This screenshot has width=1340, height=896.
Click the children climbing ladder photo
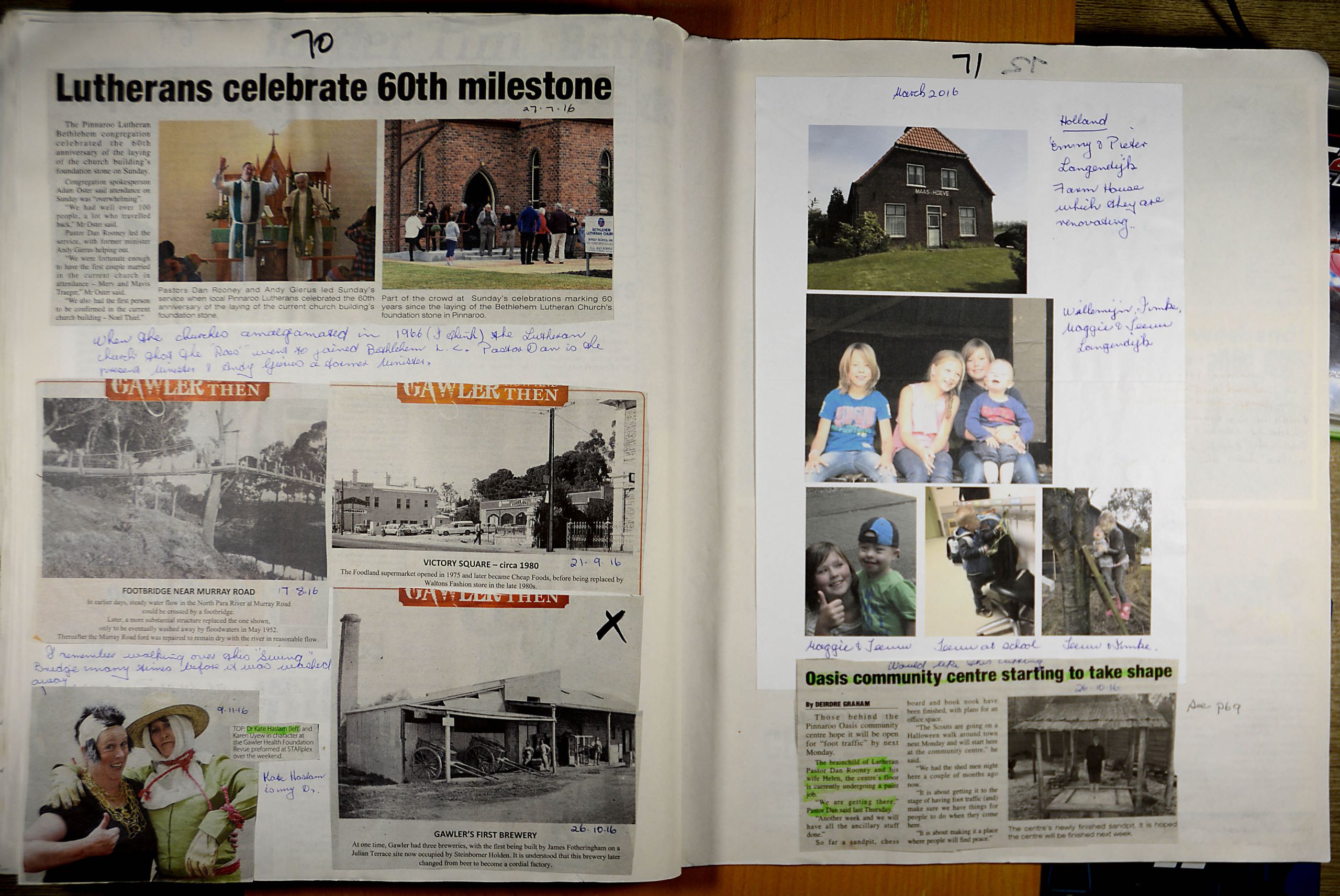[1097, 561]
